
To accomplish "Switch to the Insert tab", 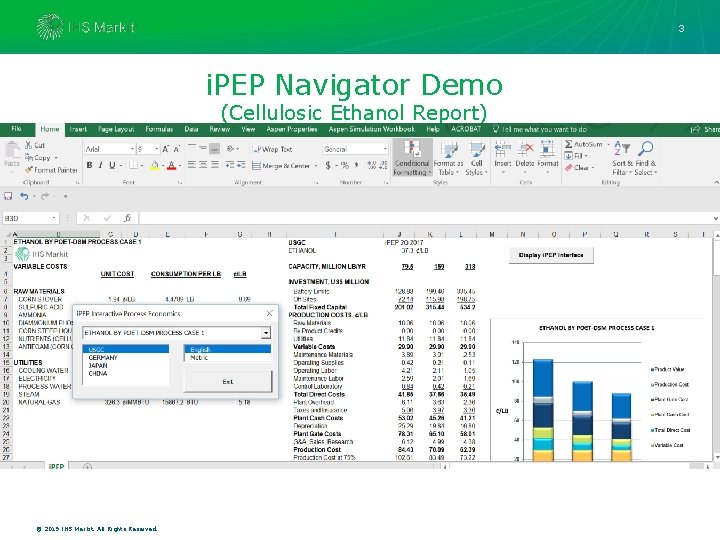I will pos(78,129).
